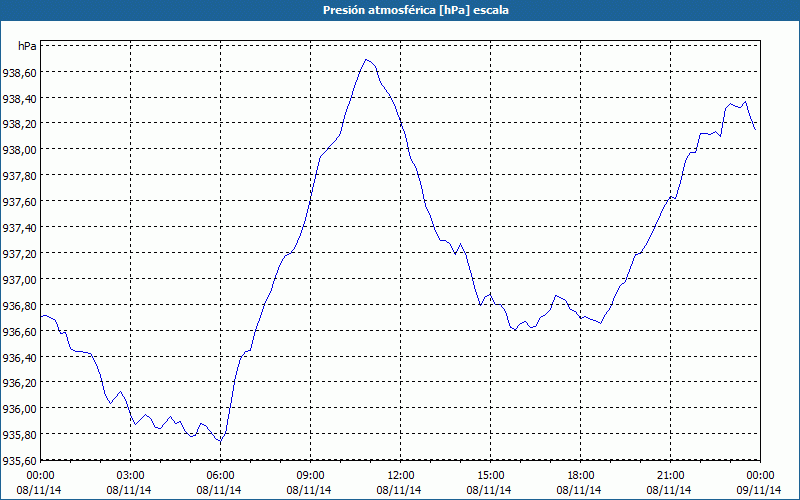This screenshot has width=800, height=500.
Task: Click the 'hPa' unit label on the axis
Action: 27,46
